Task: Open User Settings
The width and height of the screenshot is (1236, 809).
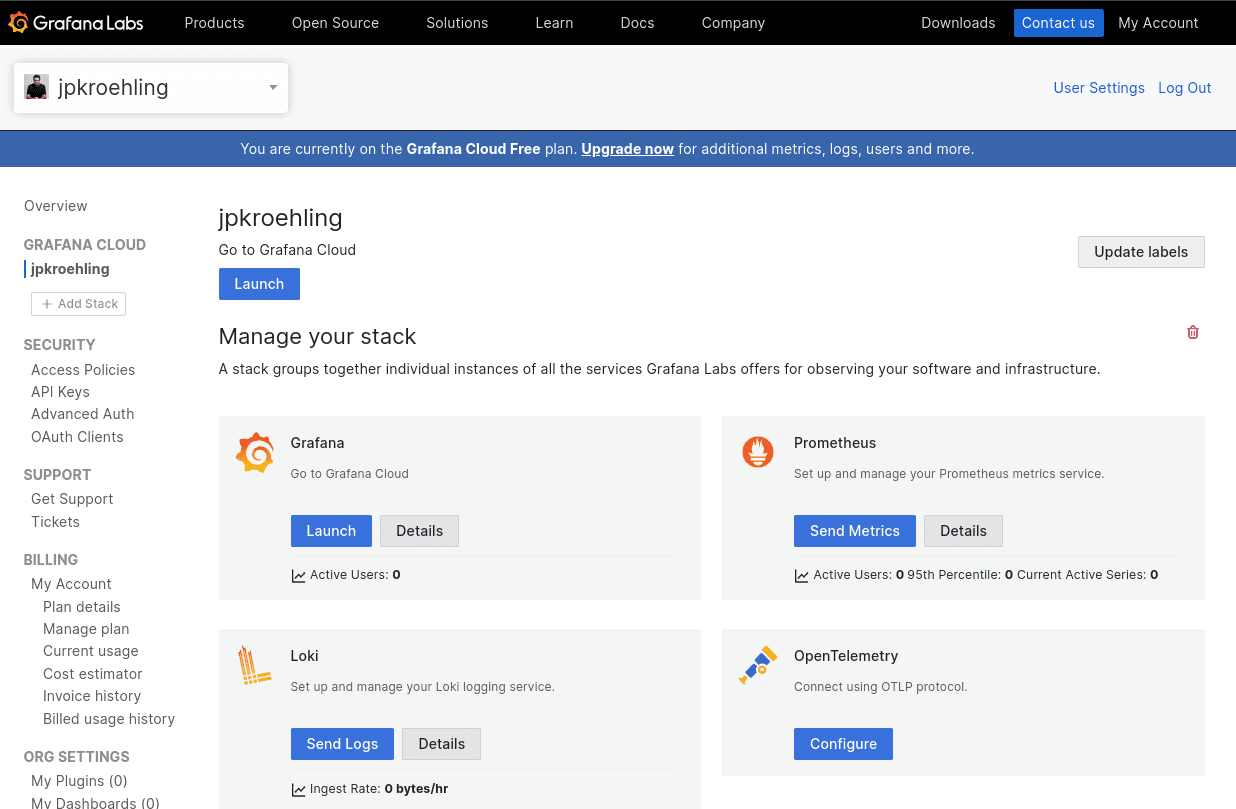Action: [1098, 87]
